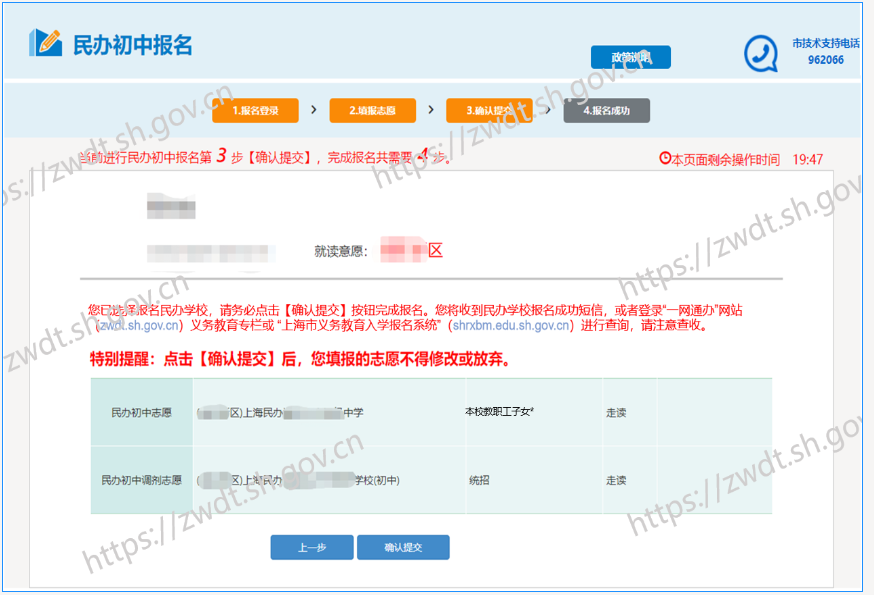Click the 民办初中志愿 row header

142,413
